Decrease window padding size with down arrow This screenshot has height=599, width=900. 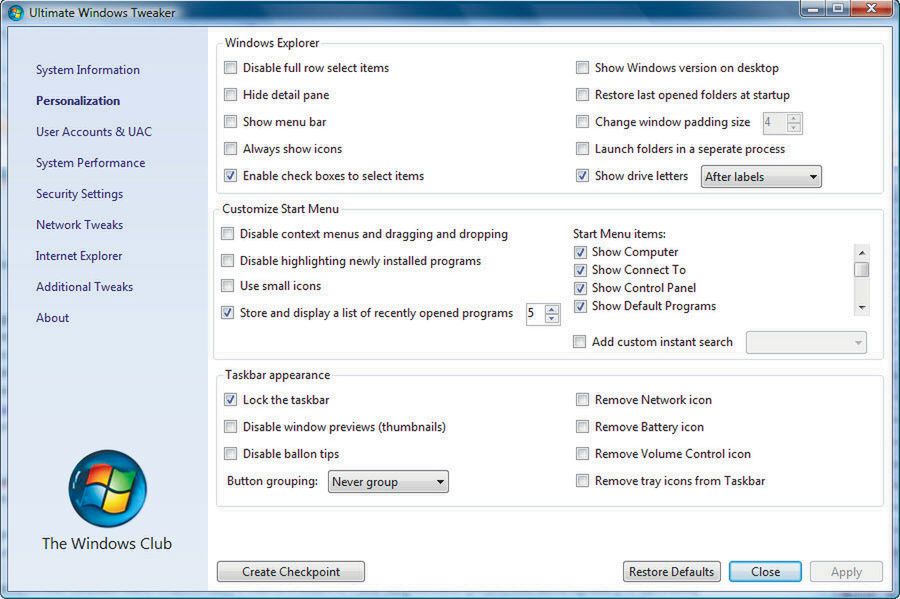pyautogui.click(x=794, y=127)
